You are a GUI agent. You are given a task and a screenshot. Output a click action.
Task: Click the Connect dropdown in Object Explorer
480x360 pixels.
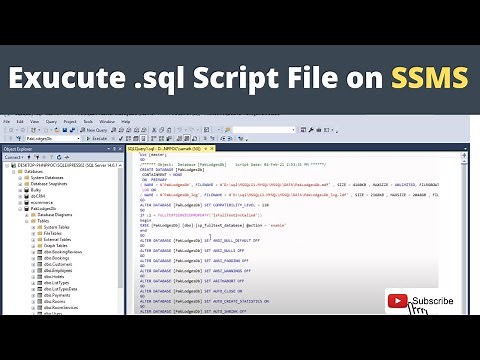tap(14, 157)
